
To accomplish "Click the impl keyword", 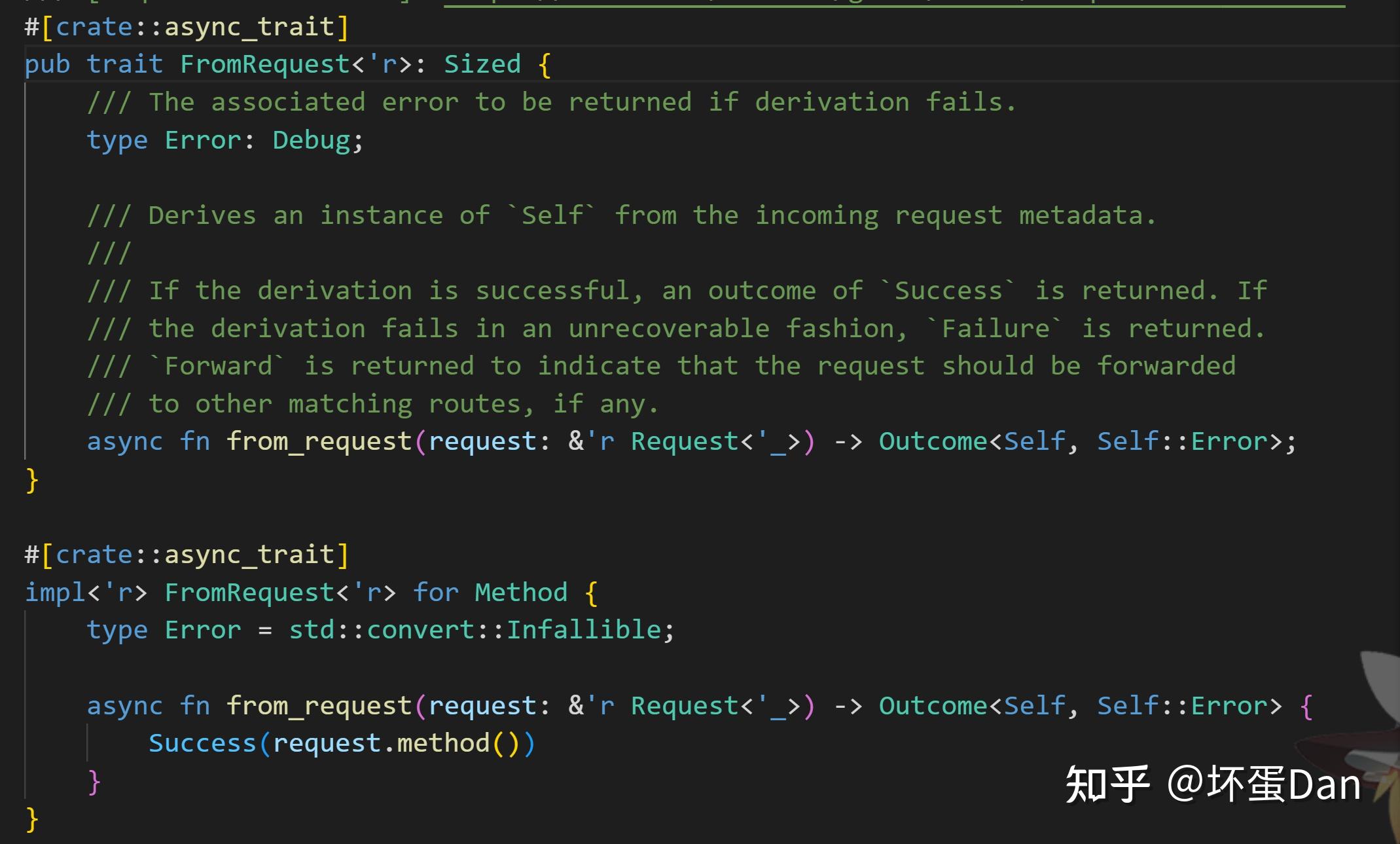I will [55, 593].
